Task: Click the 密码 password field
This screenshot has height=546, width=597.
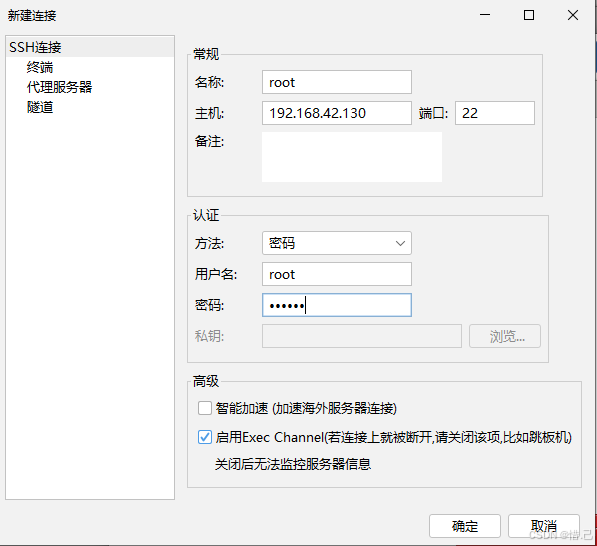Action: (337, 305)
